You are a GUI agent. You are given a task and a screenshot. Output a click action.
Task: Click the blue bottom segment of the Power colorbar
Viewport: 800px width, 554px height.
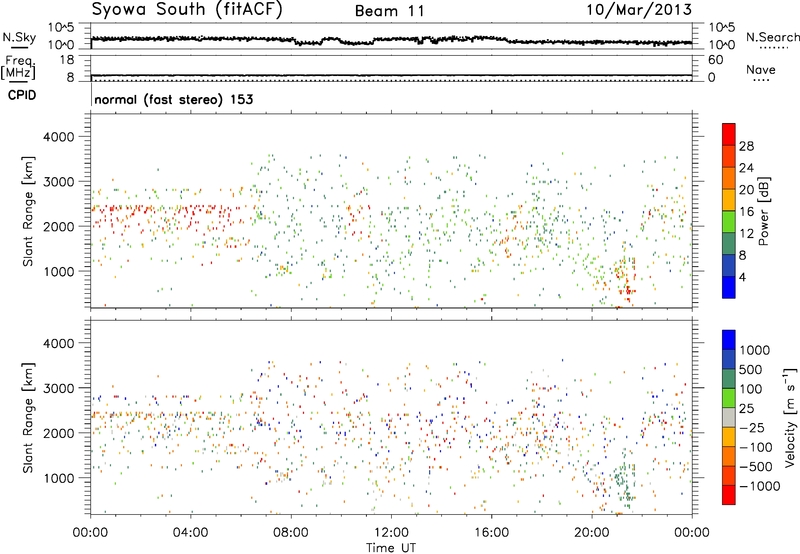click(729, 287)
